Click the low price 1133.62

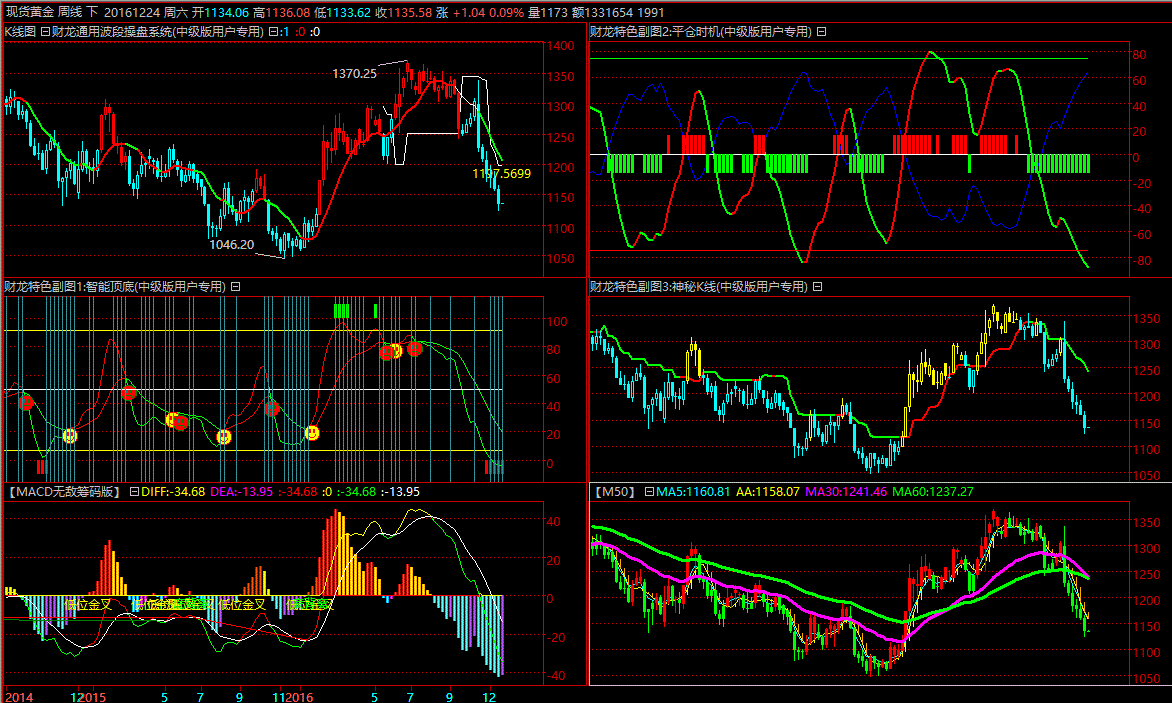point(349,12)
